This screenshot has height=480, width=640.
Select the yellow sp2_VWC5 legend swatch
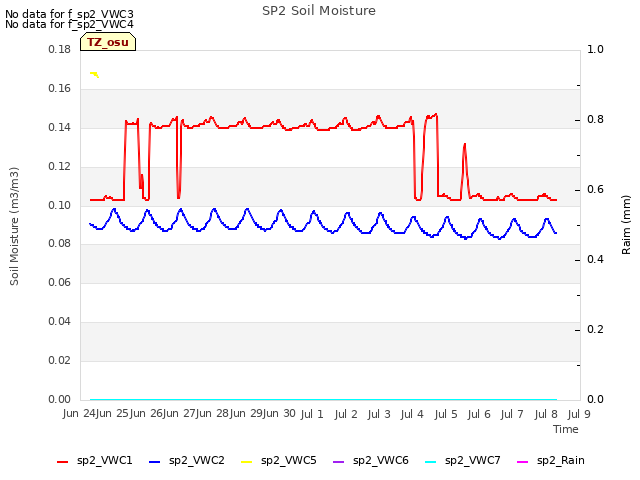pyautogui.click(x=247, y=462)
